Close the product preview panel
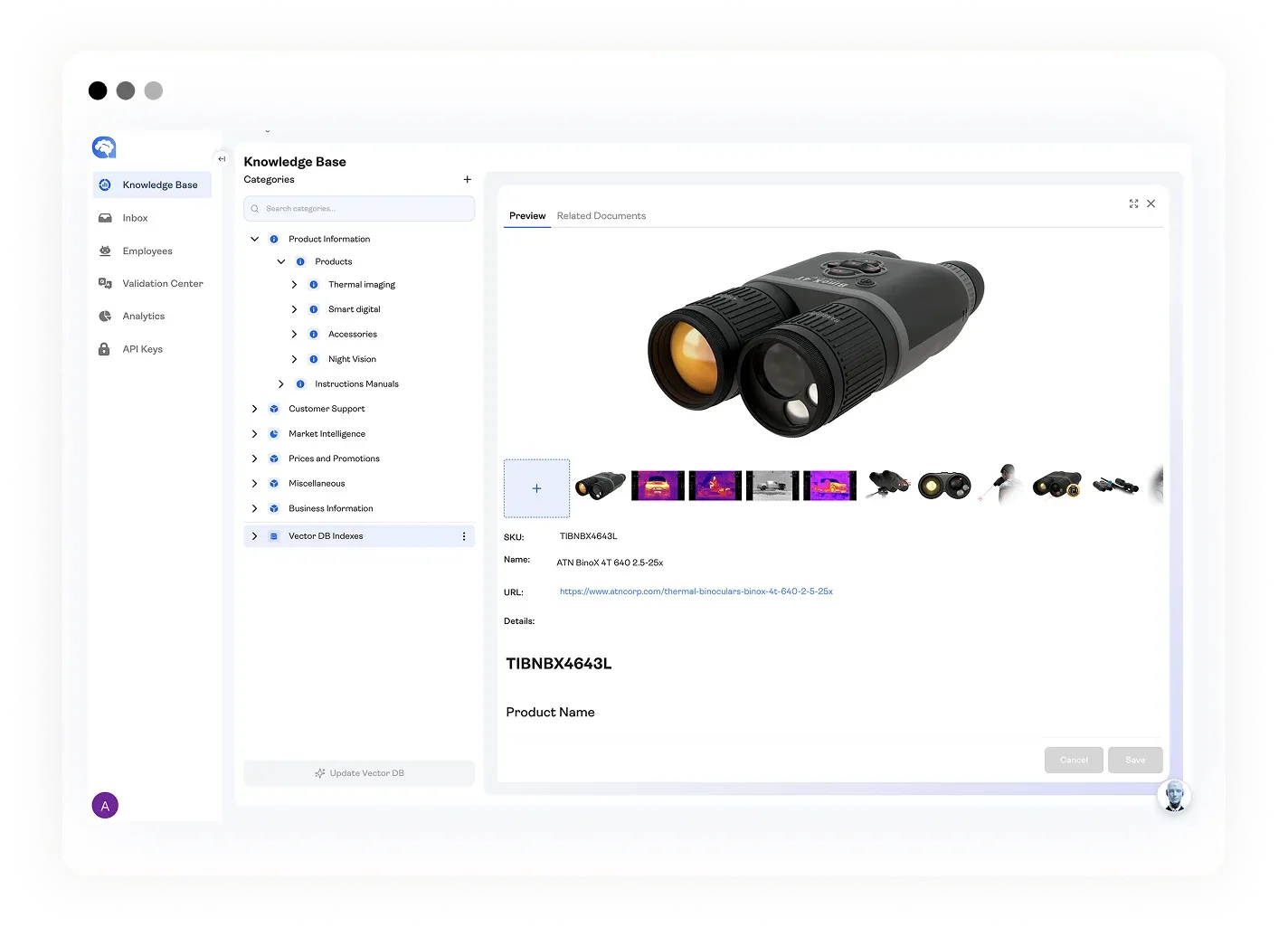 [1151, 203]
